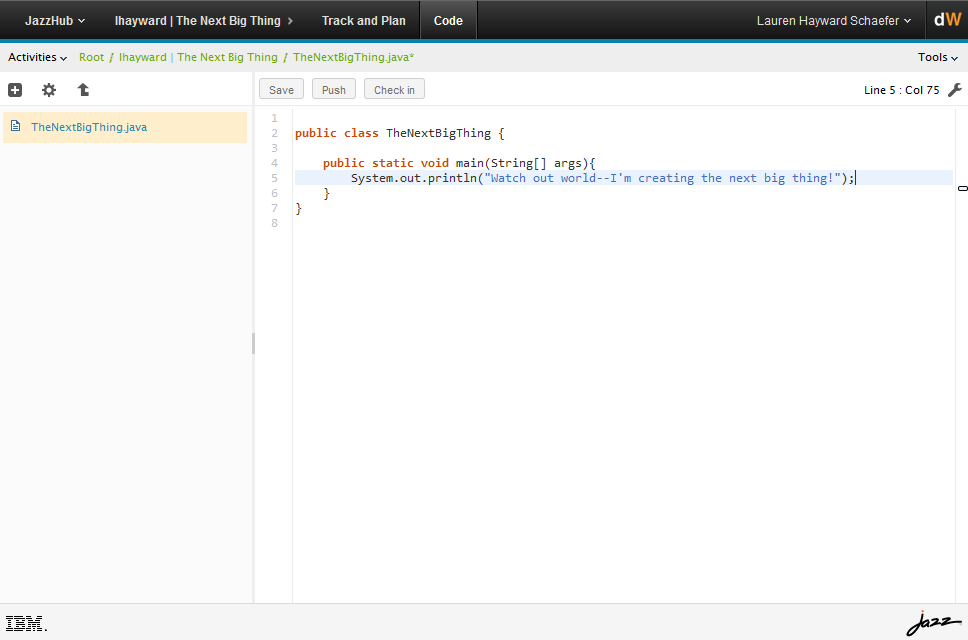Click the closing brace on line 6
The height and width of the screenshot is (640, 968).
coord(327,194)
